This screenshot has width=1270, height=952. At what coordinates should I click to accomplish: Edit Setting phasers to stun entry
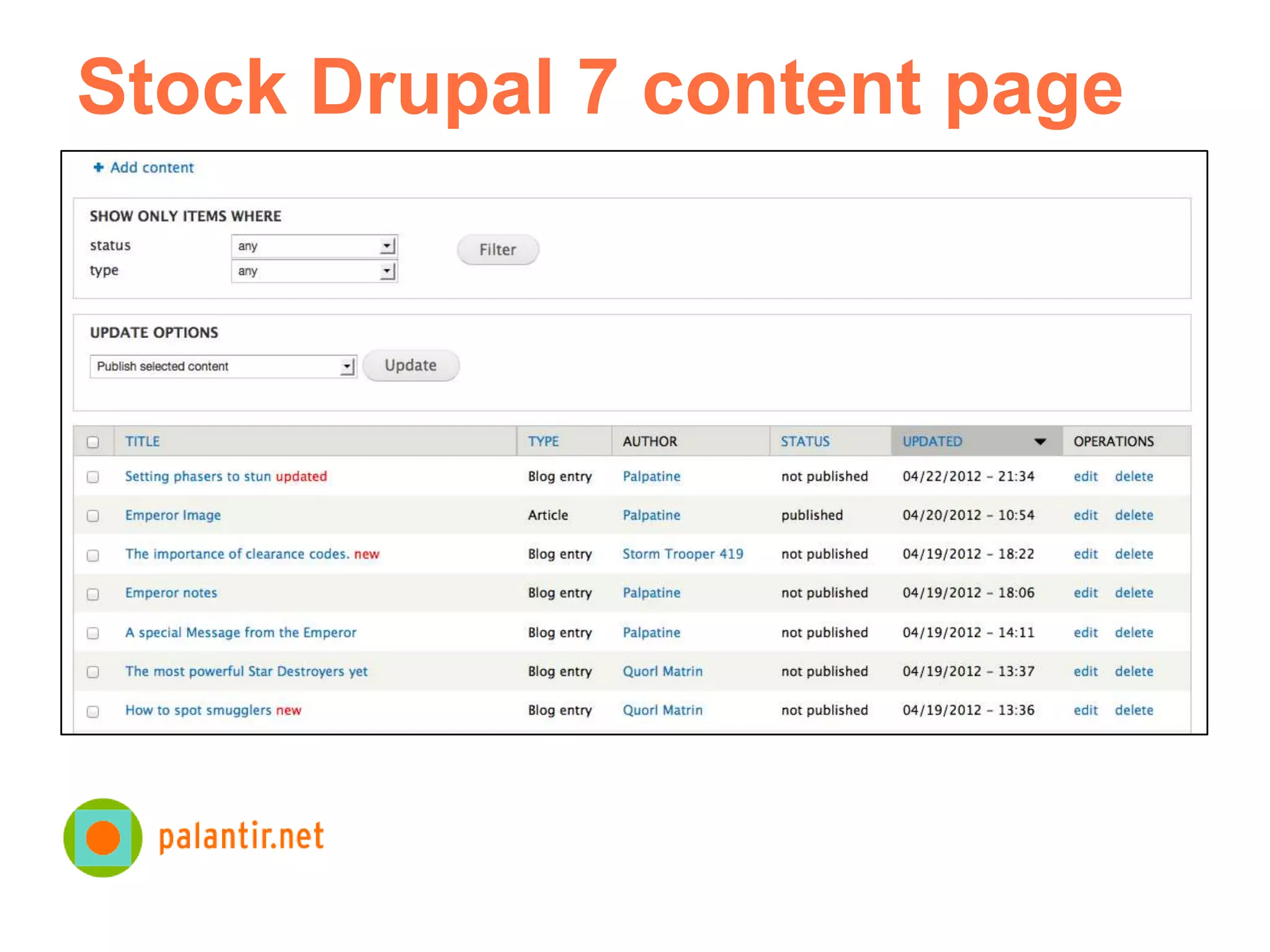point(1085,476)
